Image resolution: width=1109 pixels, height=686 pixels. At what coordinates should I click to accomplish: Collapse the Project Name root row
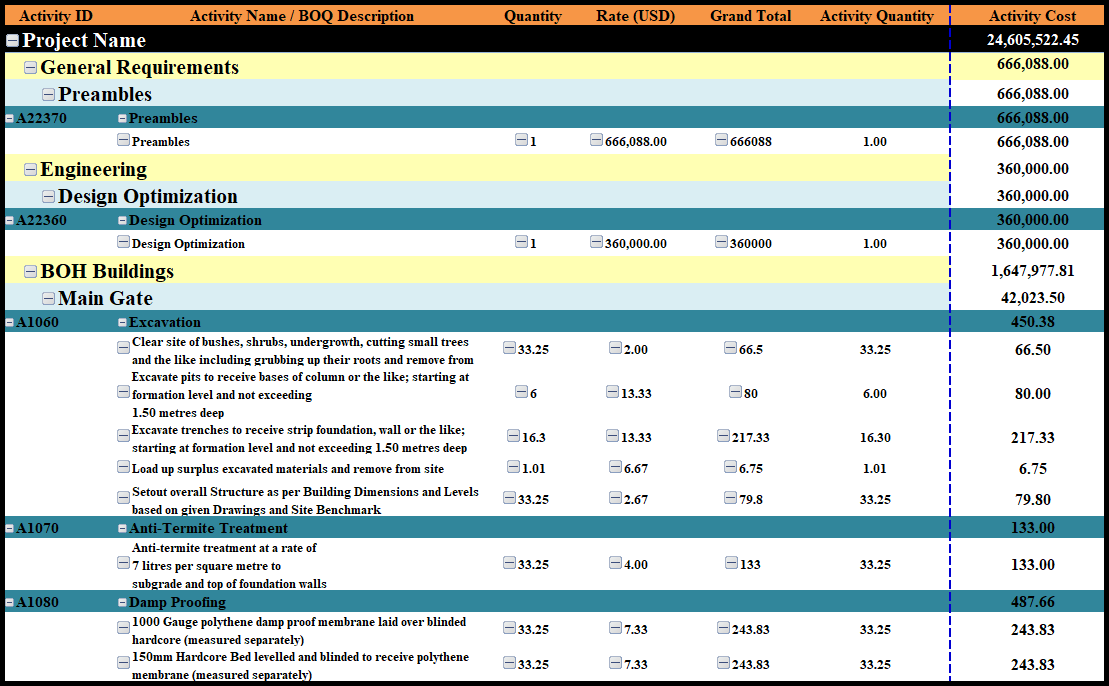pyautogui.click(x=12, y=41)
